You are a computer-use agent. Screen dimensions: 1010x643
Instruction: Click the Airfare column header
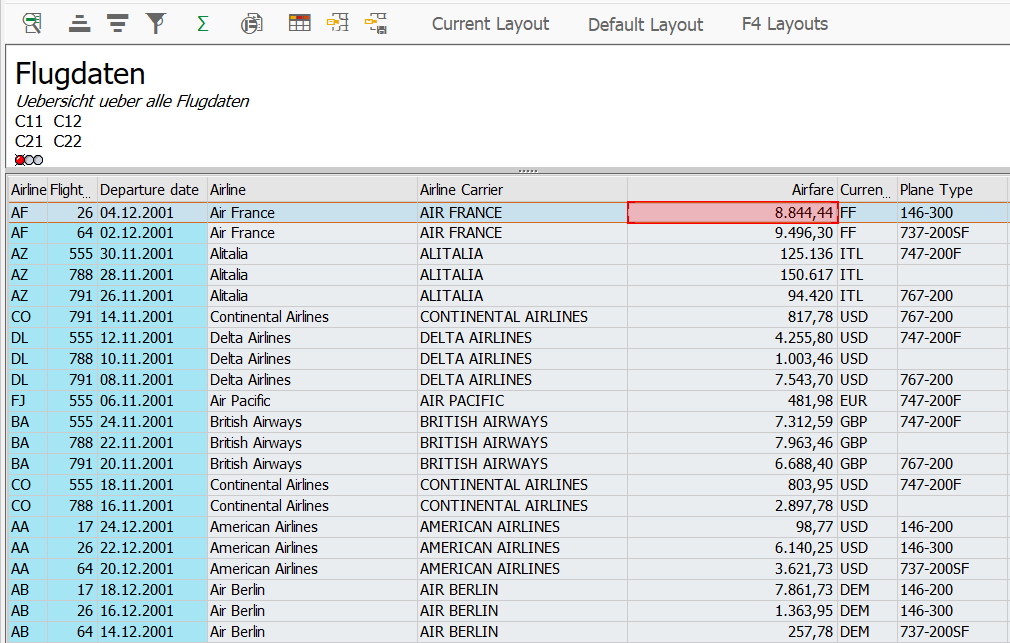[x=732, y=189]
